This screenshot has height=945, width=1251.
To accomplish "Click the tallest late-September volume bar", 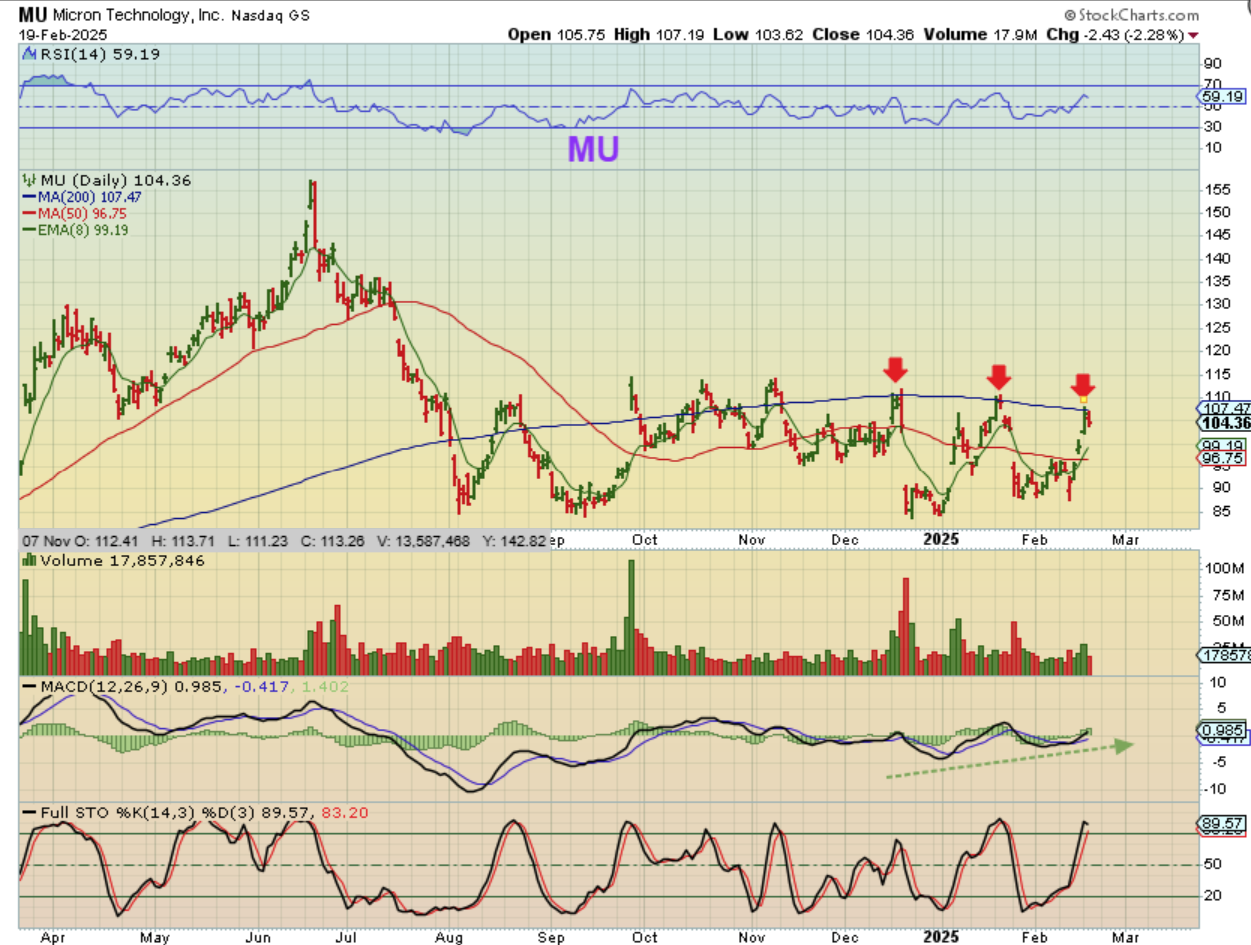I will (x=631, y=617).
